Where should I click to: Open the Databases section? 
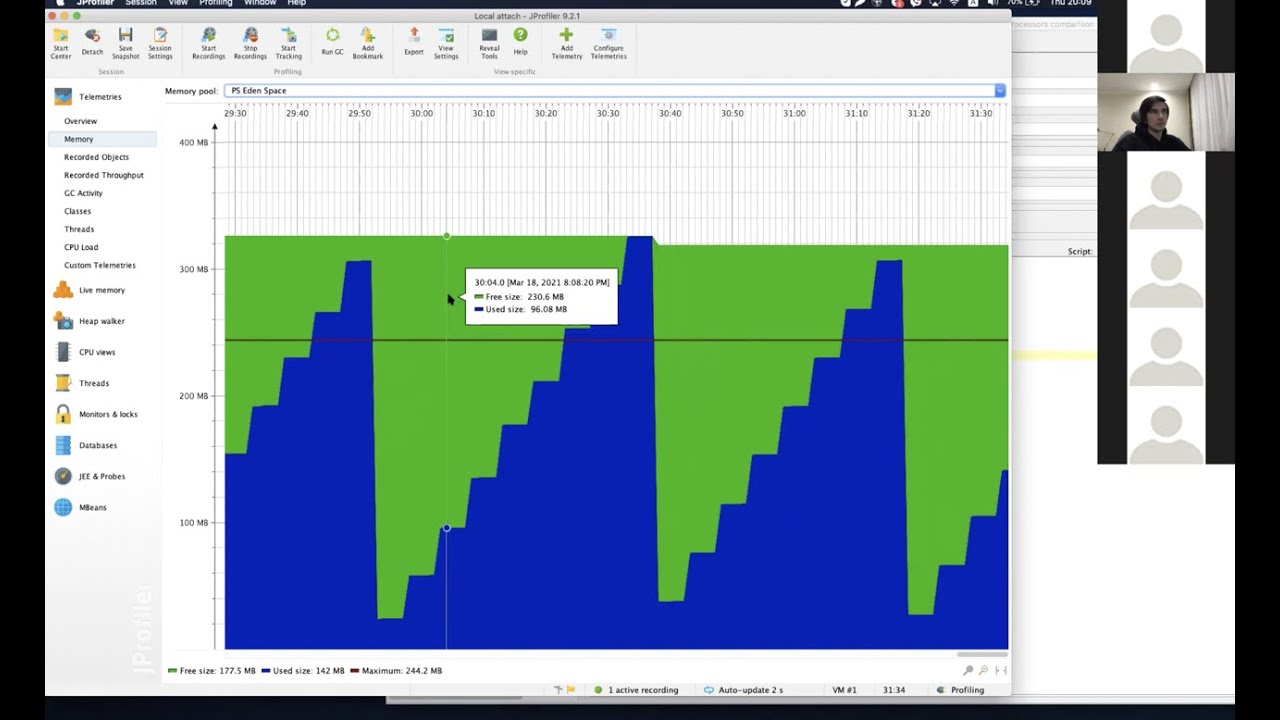86,445
